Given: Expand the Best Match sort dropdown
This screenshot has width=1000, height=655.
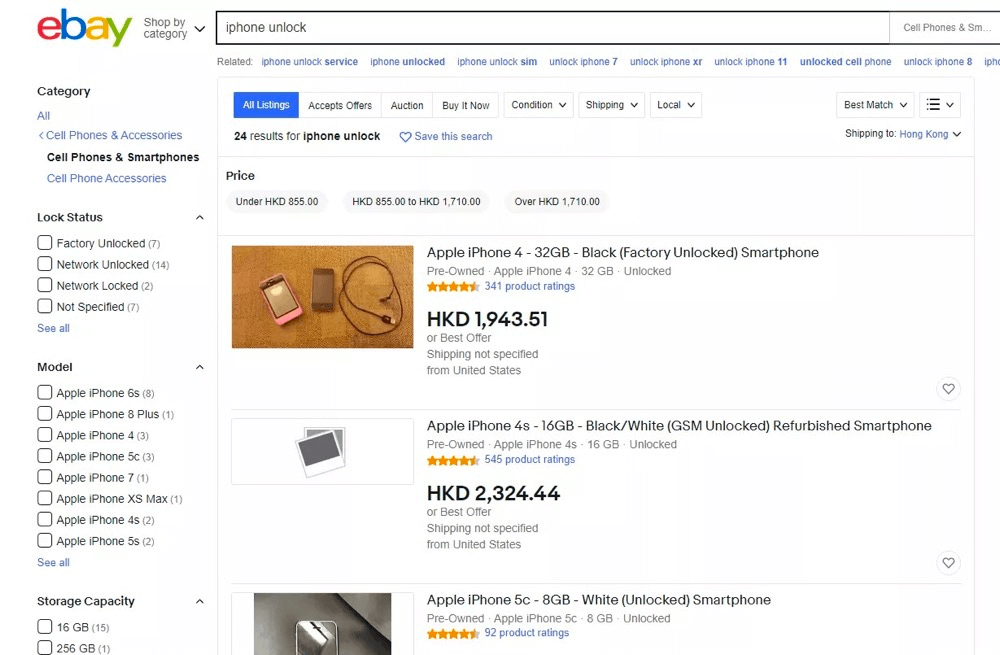Looking at the screenshot, I should click(876, 105).
